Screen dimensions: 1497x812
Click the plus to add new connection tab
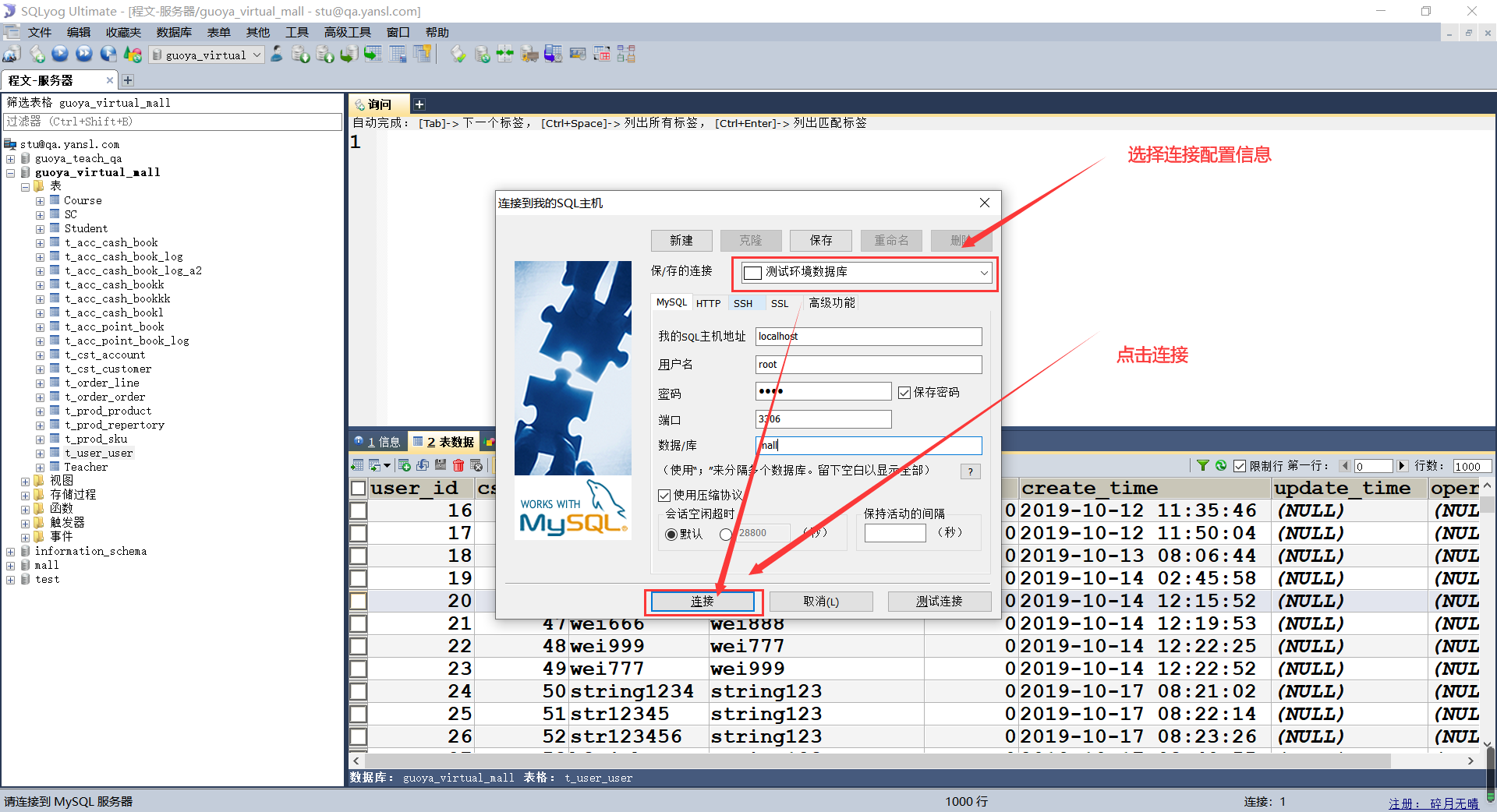(x=128, y=80)
